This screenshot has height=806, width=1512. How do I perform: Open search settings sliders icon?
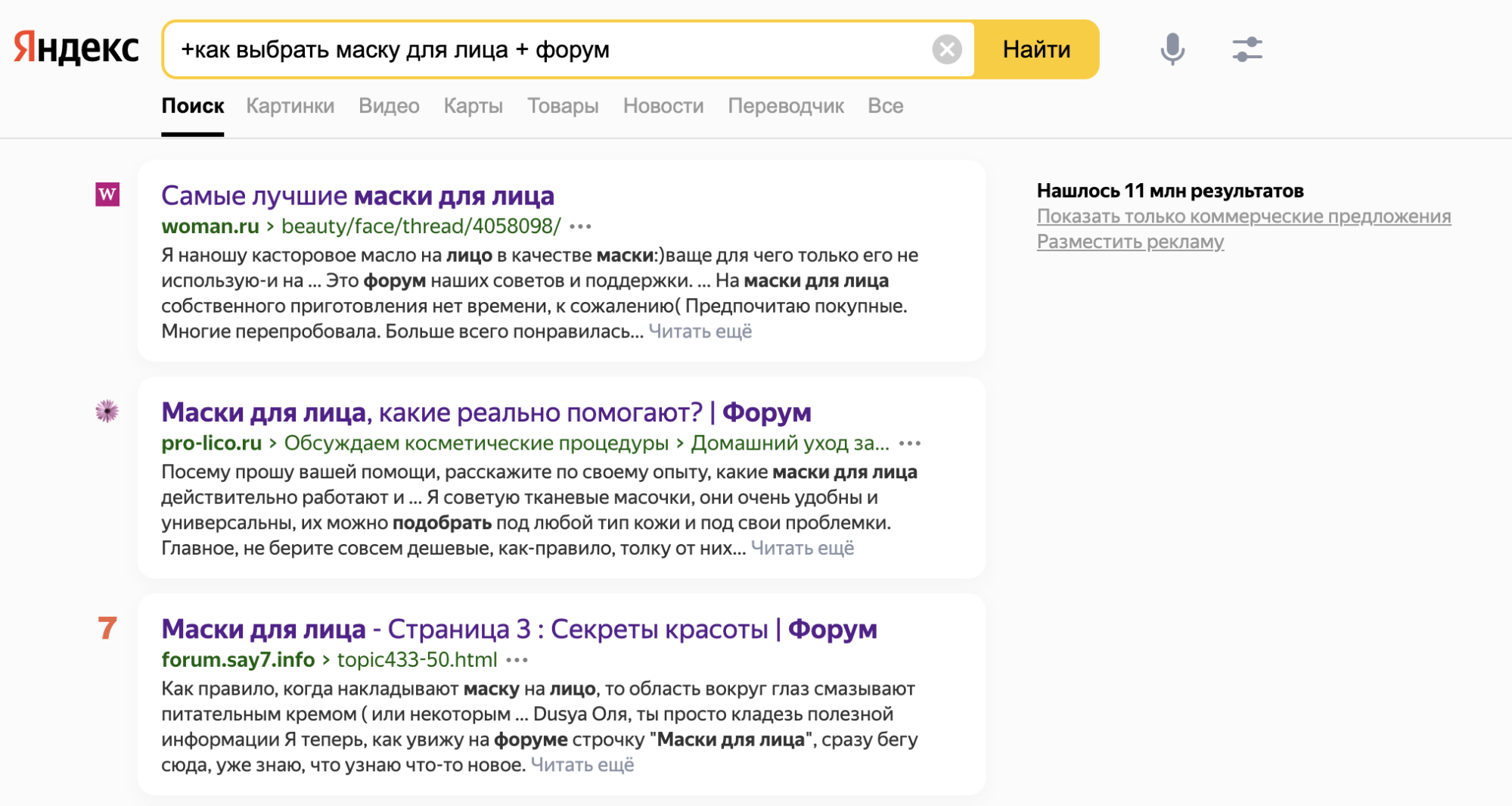[1247, 49]
